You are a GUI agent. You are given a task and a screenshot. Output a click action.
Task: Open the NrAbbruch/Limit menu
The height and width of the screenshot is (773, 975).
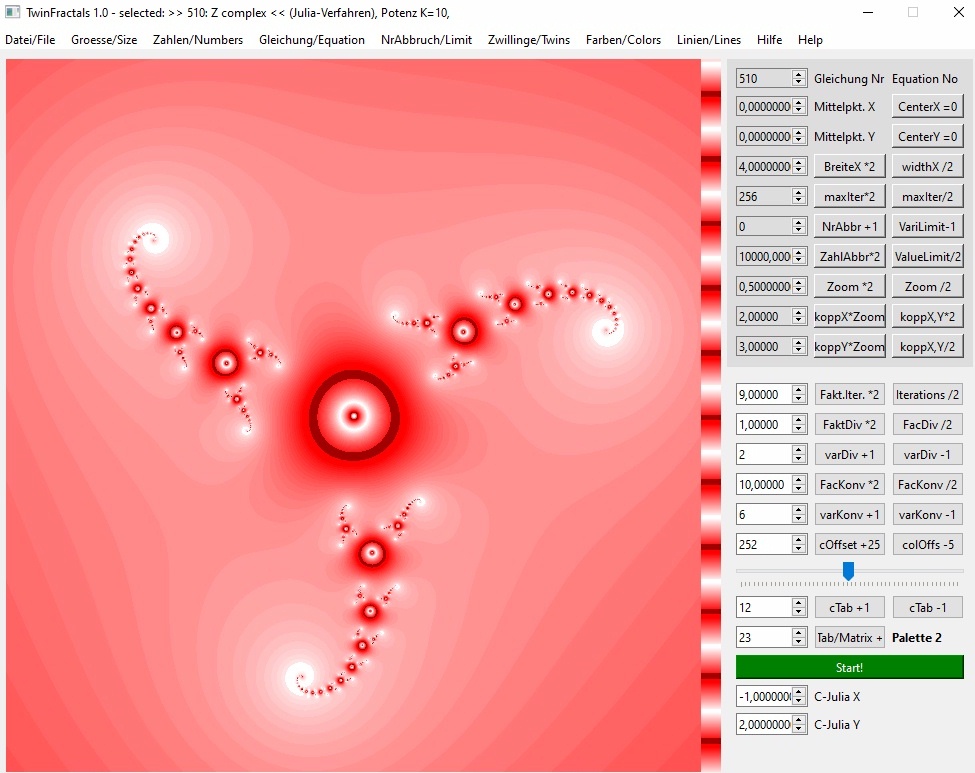[426, 40]
